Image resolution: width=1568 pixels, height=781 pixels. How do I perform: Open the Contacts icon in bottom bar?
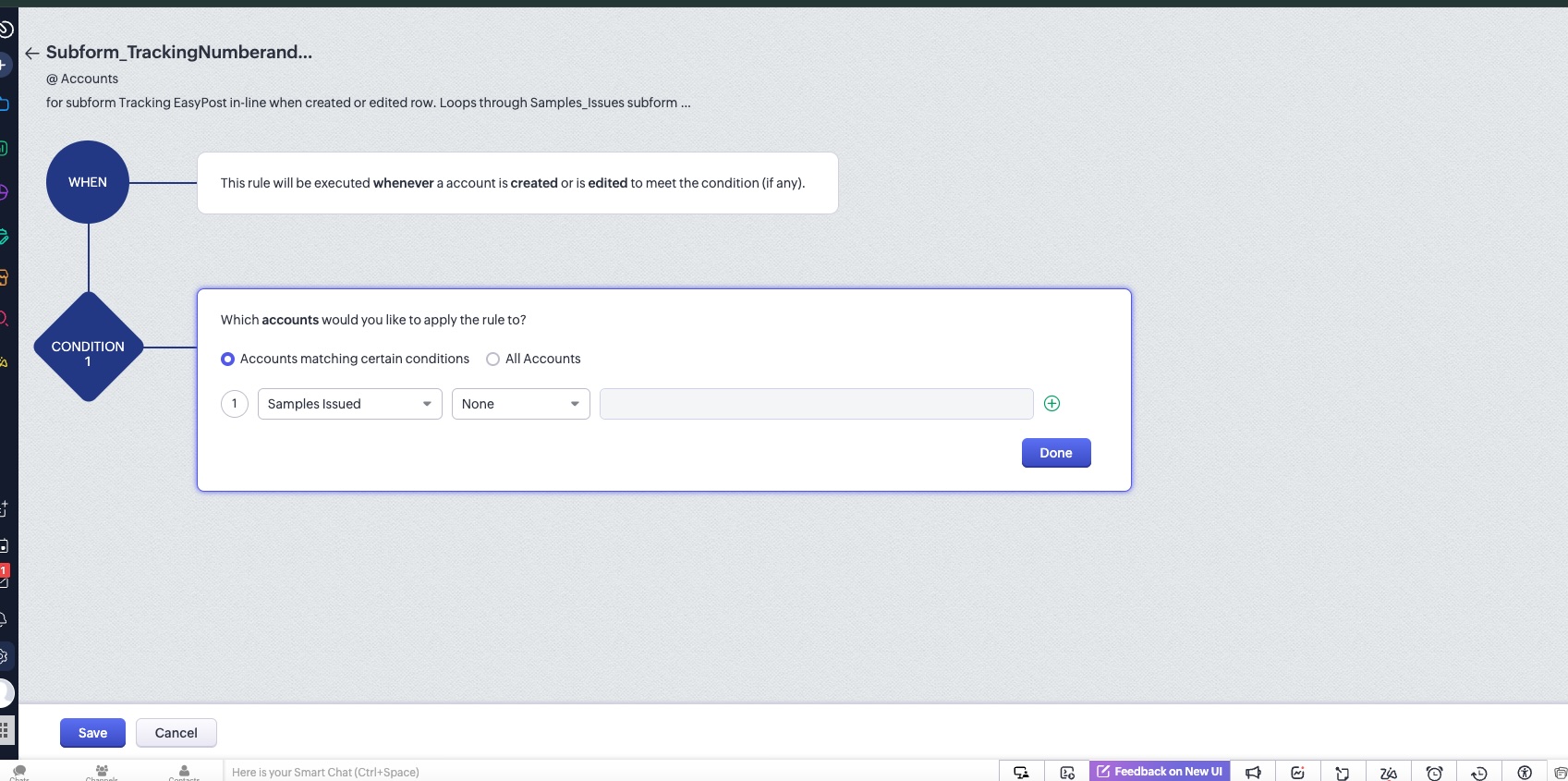tap(184, 772)
